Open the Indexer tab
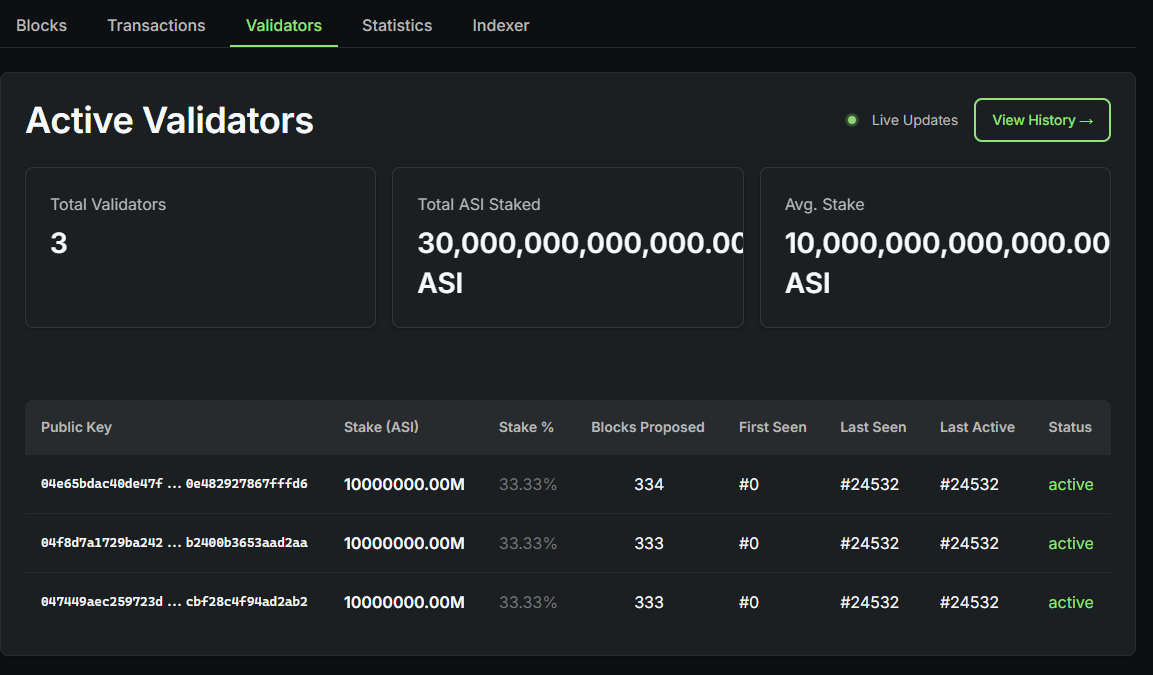The height and width of the screenshot is (675, 1153). point(500,25)
